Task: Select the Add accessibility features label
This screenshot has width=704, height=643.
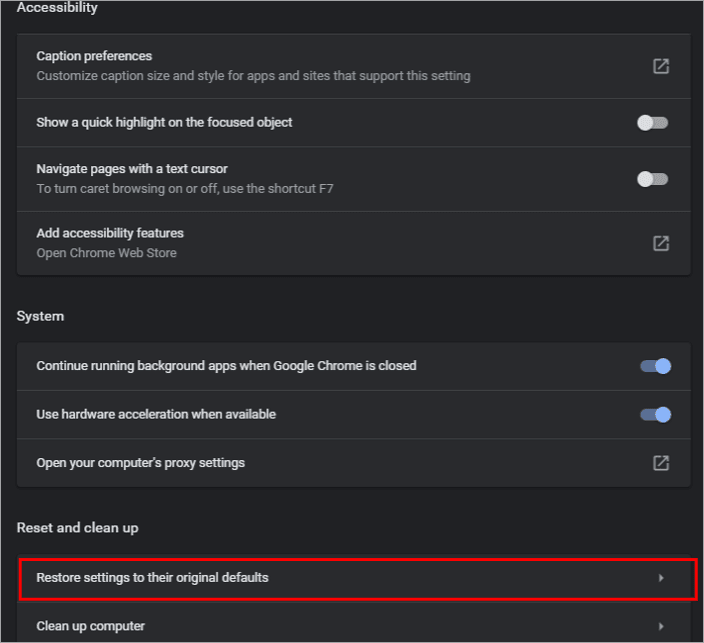Action: click(x=110, y=233)
